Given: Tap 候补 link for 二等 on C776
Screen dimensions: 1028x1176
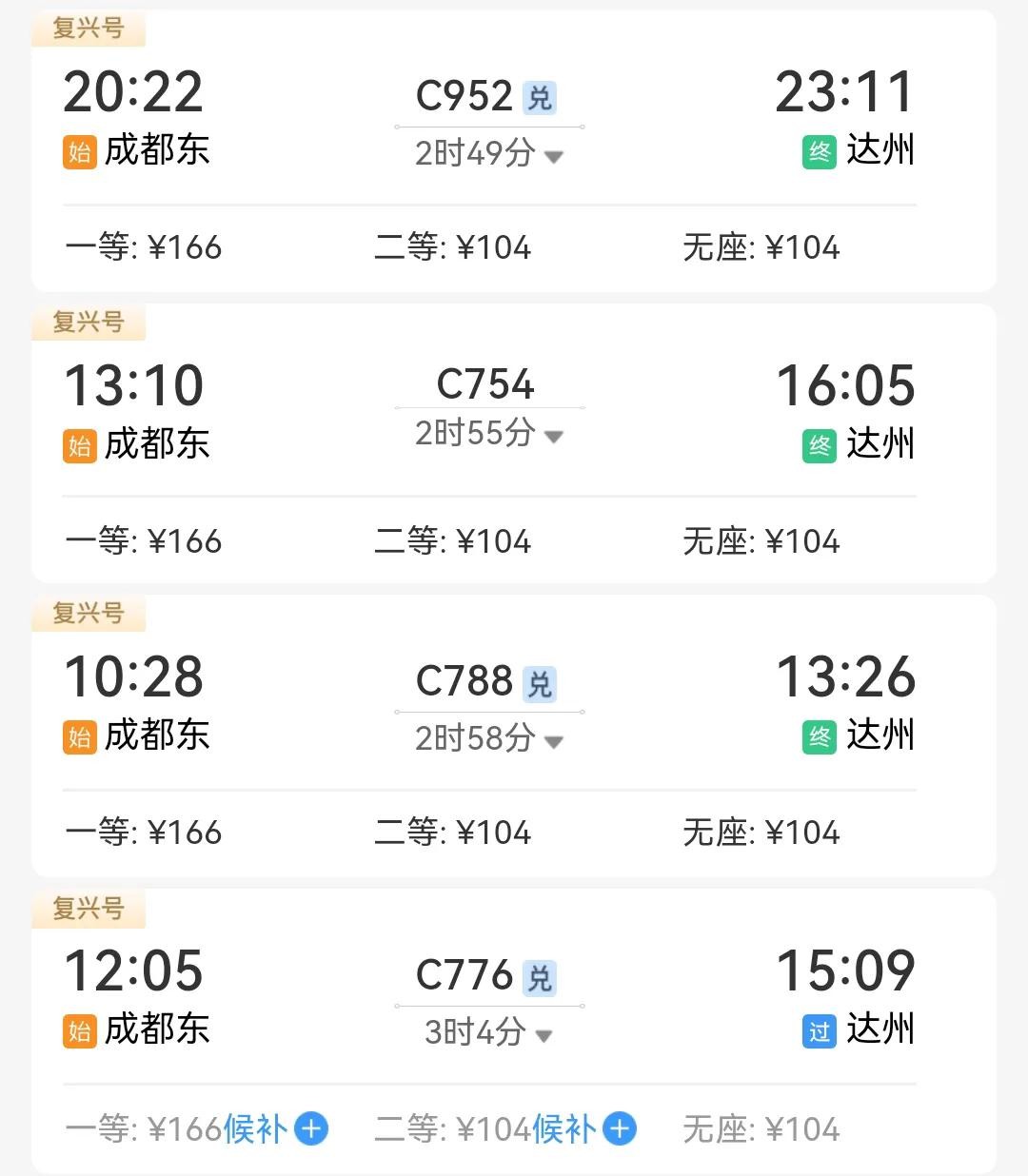Looking at the screenshot, I should coord(563,1128).
